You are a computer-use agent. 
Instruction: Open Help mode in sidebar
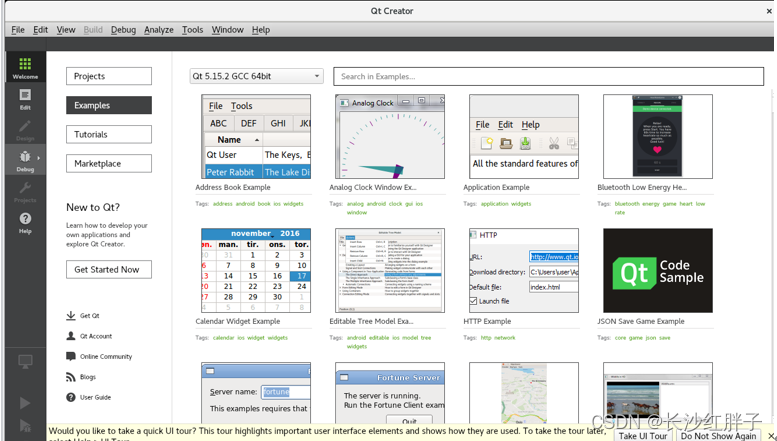25,222
